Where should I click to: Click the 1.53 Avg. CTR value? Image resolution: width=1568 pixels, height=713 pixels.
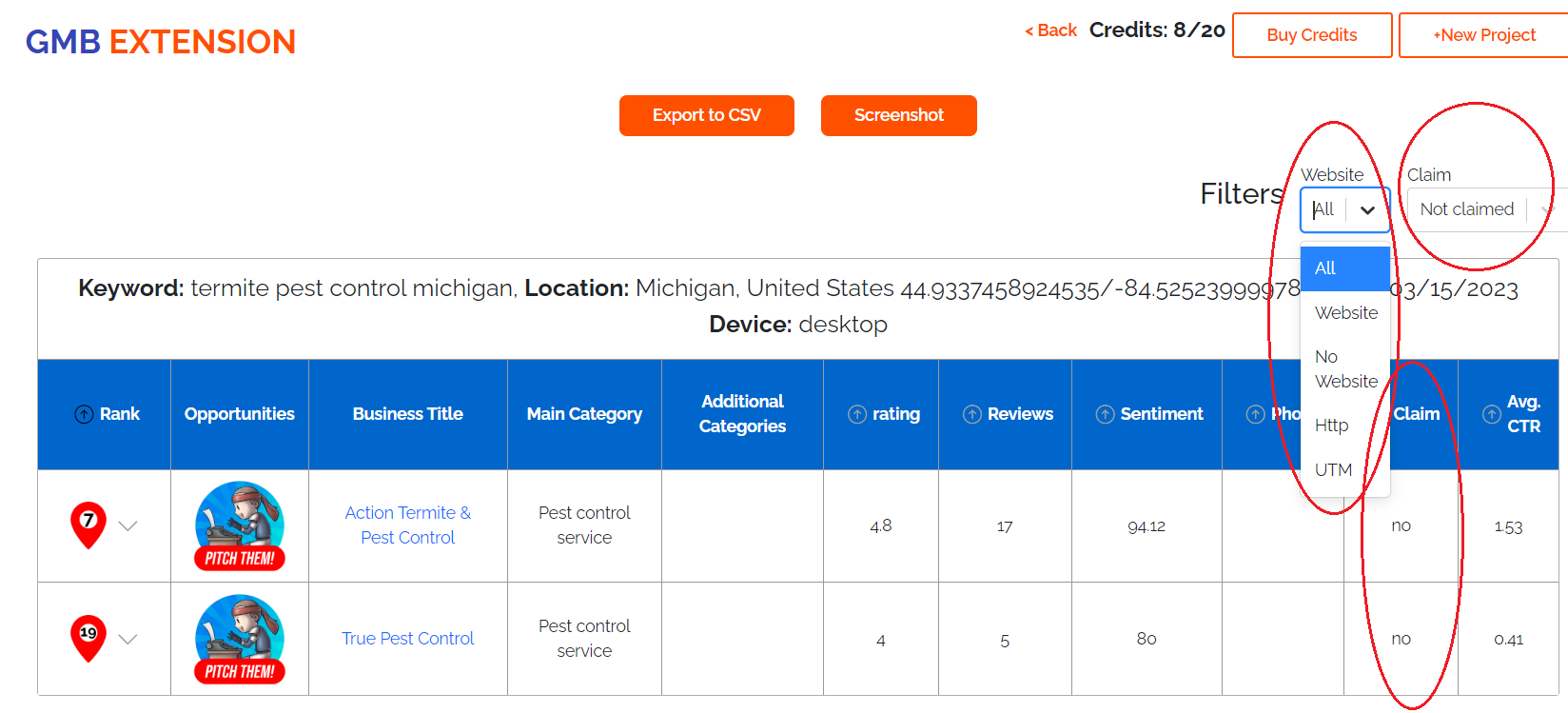(x=1508, y=526)
